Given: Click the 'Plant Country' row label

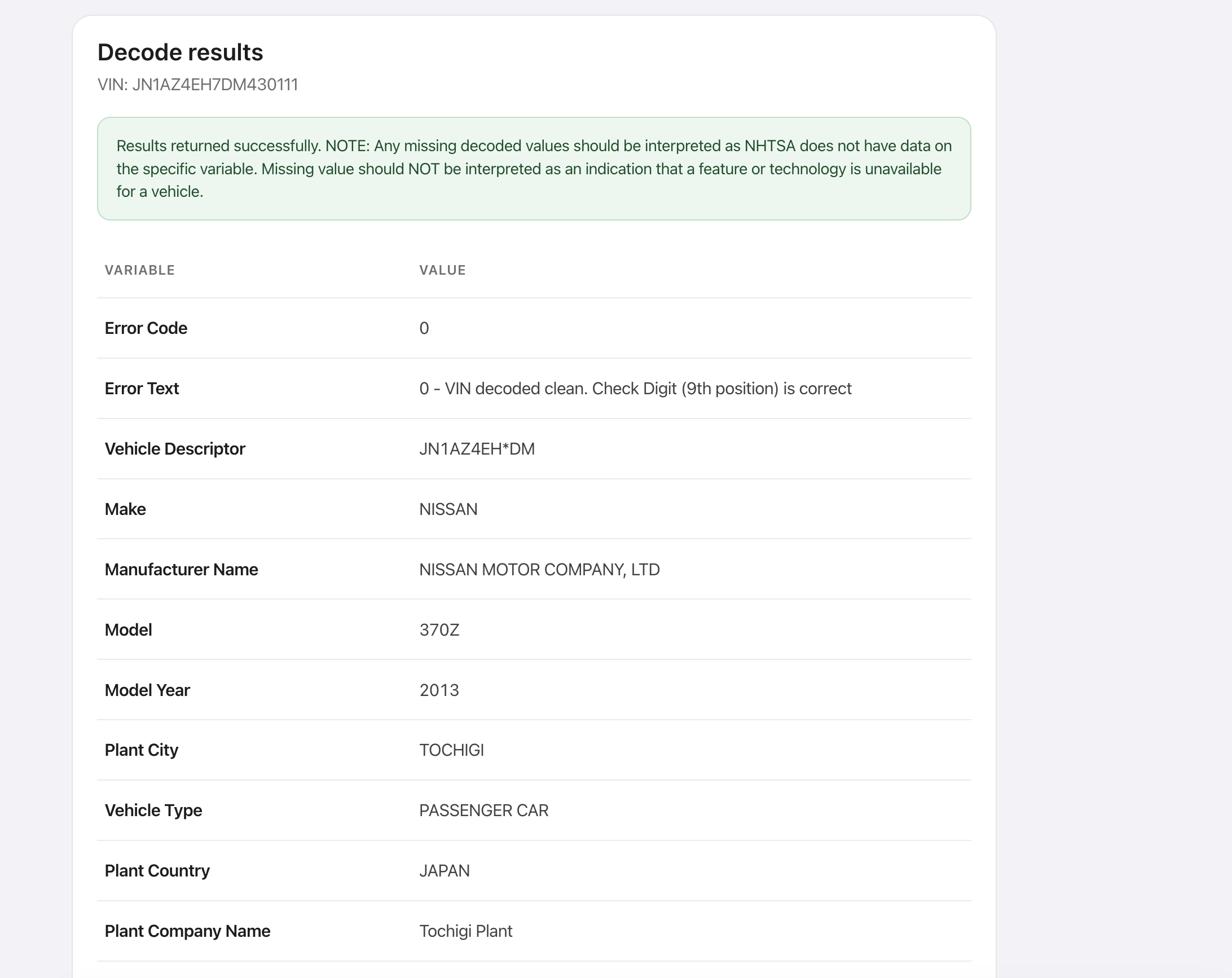Looking at the screenshot, I should click(x=157, y=871).
